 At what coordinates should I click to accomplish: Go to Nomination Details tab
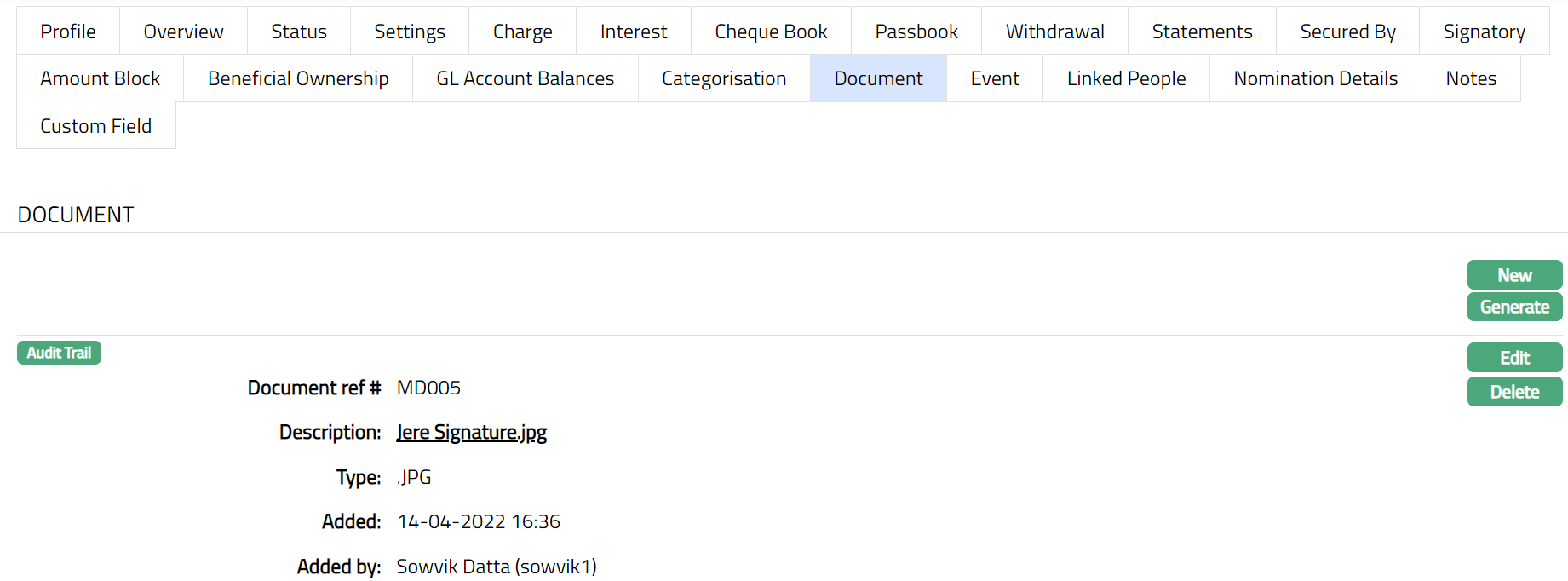point(1315,78)
